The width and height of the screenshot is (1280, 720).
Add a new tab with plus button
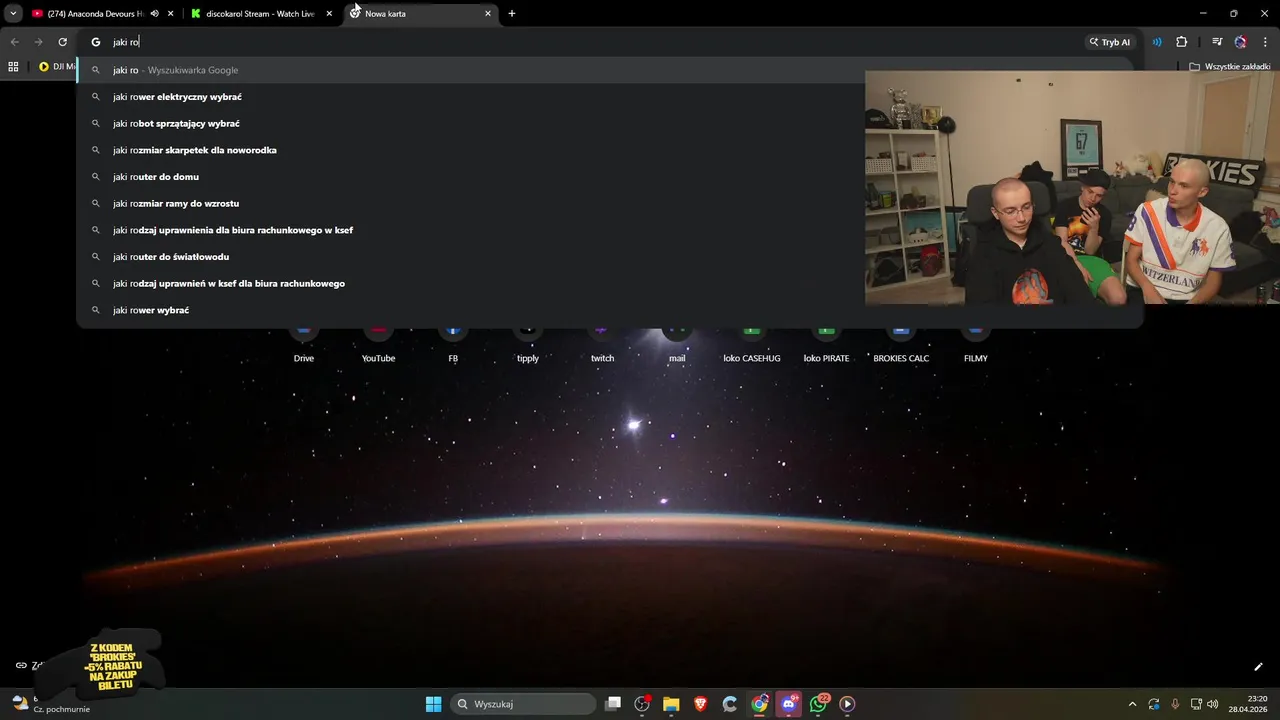click(x=512, y=14)
